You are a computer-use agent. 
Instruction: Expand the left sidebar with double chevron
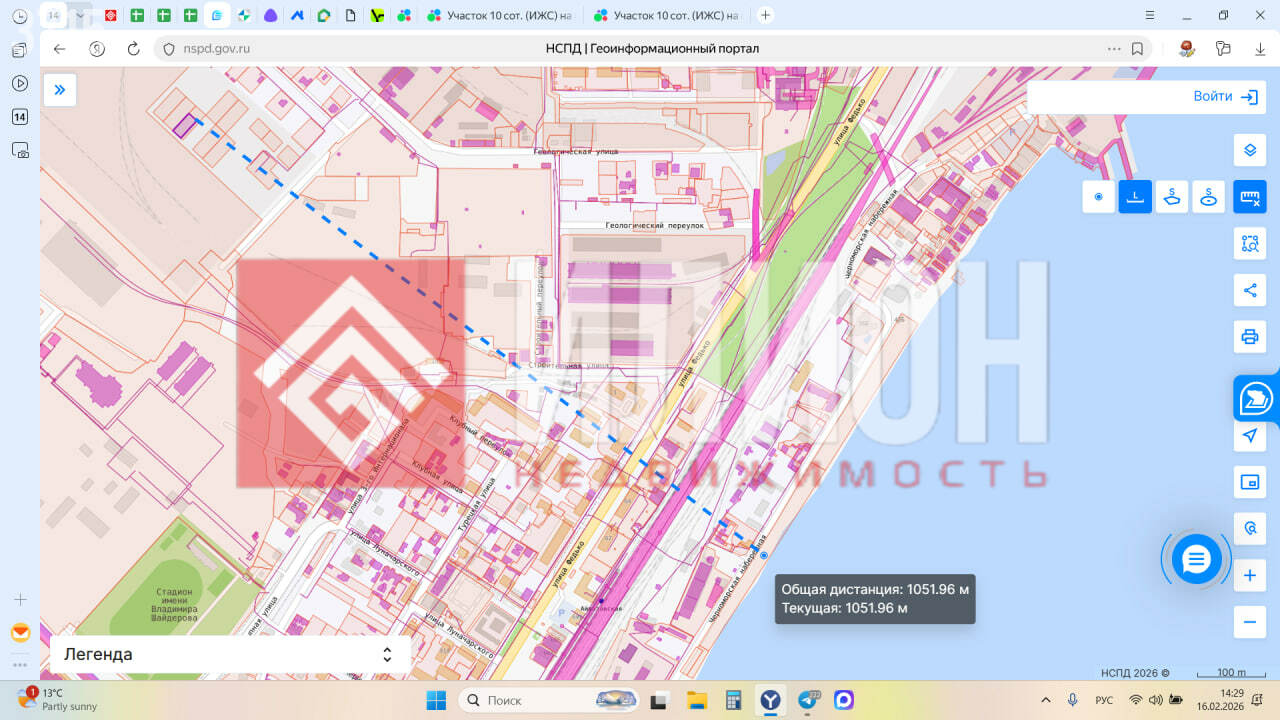[60, 90]
